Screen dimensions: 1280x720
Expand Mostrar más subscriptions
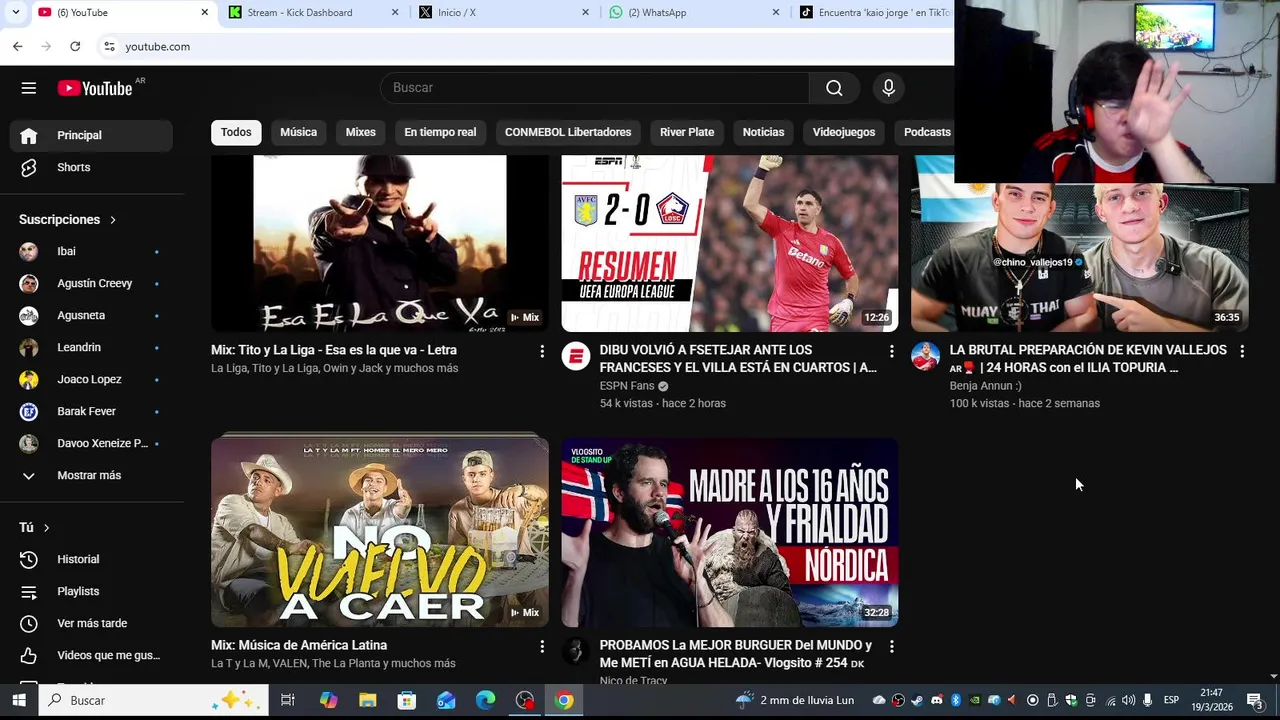(x=91, y=475)
